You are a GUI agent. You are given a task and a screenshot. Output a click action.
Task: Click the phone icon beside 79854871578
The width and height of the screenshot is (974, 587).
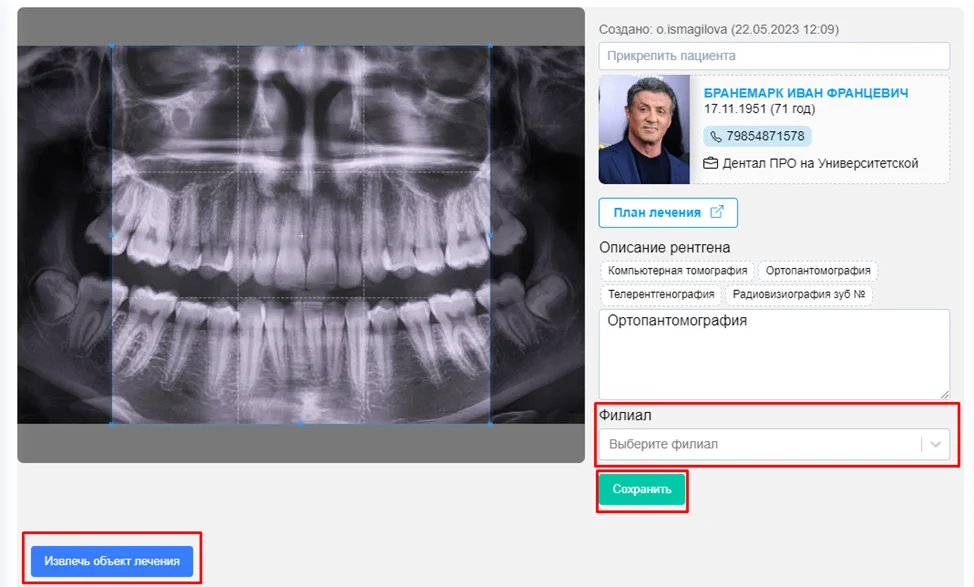pyautogui.click(x=716, y=136)
